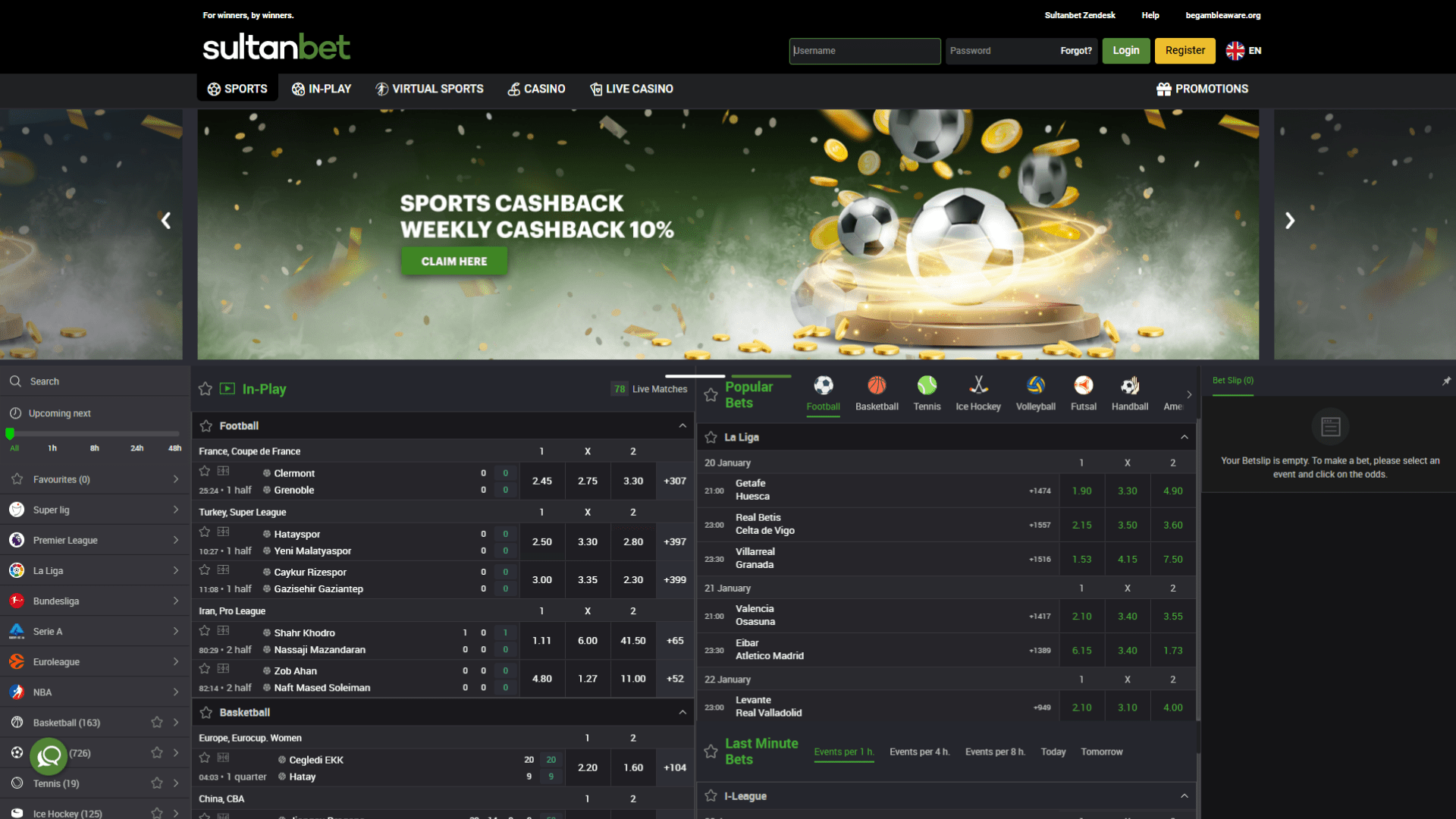Collapse the I-League section
1456x819 pixels.
(1185, 795)
